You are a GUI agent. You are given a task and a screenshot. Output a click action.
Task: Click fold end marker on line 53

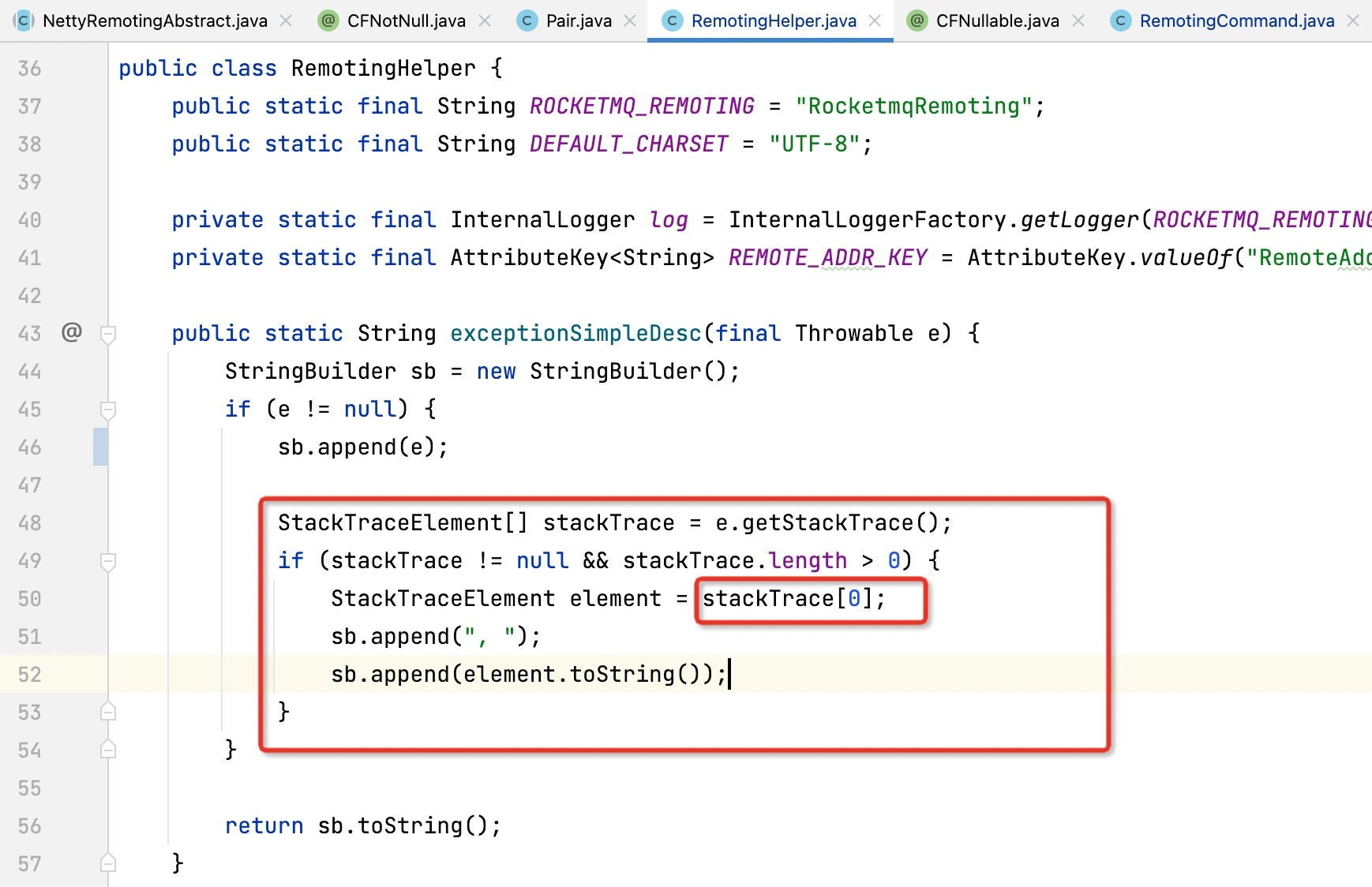point(108,711)
